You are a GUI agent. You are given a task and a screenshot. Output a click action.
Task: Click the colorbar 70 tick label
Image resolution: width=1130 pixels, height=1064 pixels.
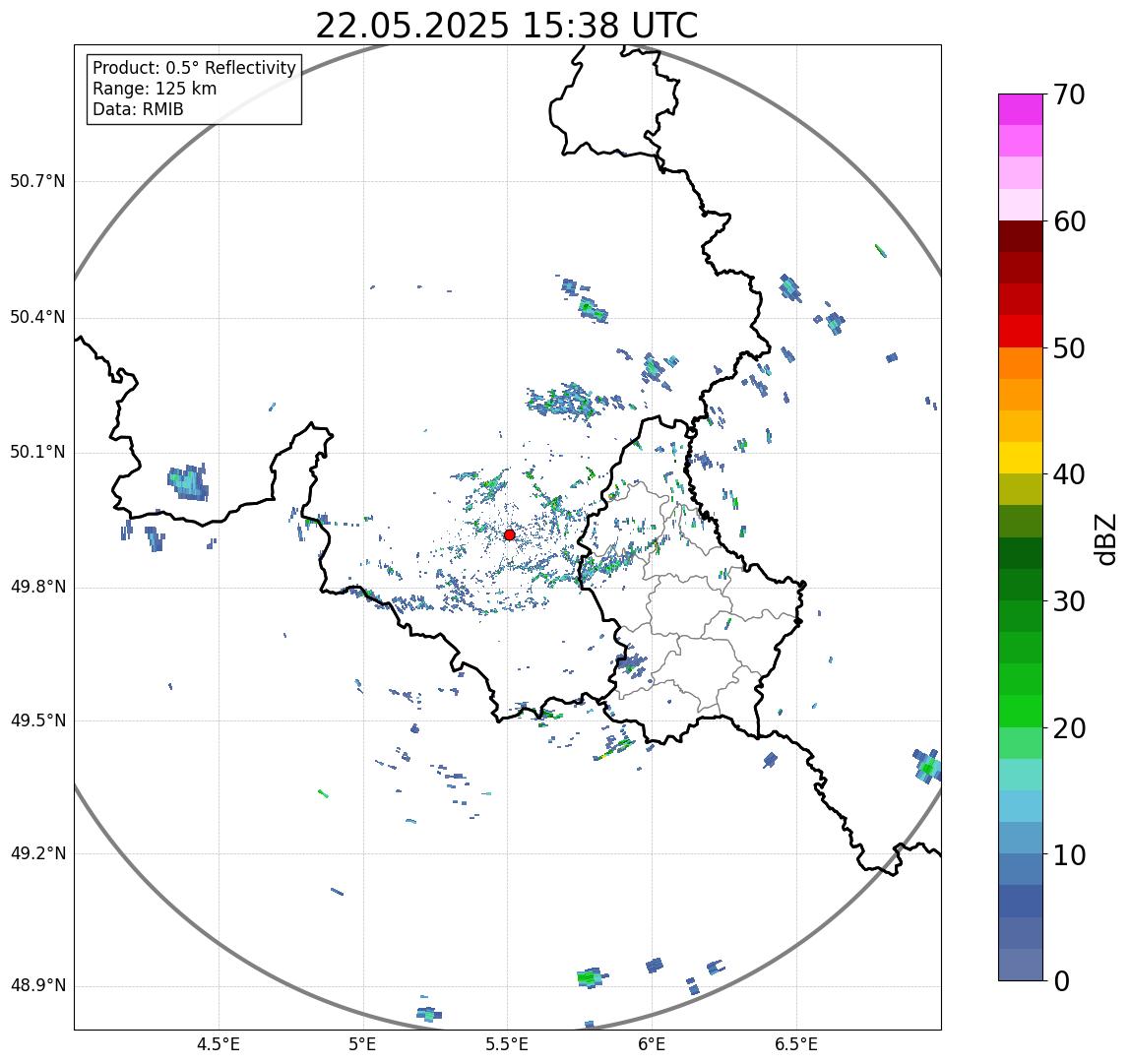click(1069, 94)
